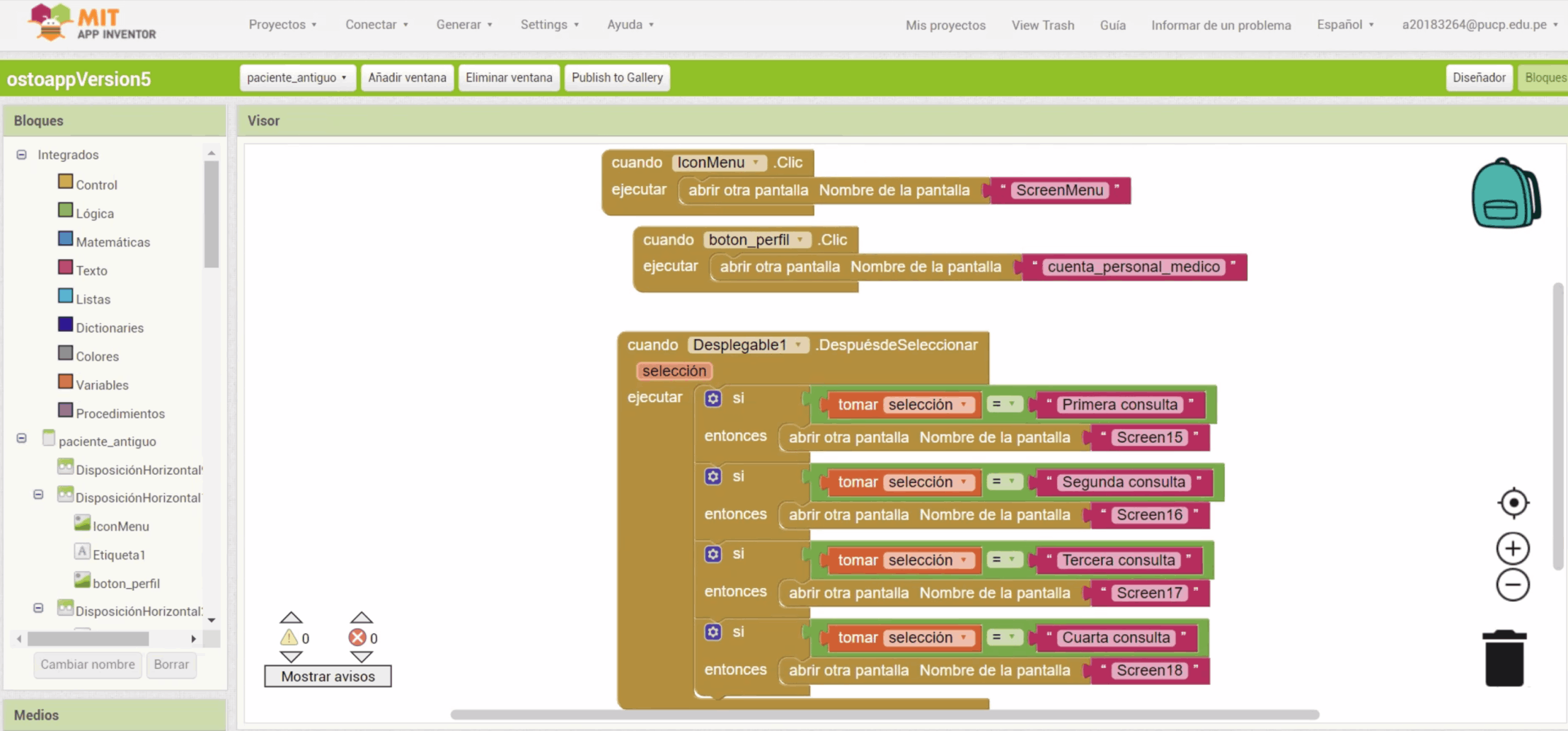Collapse DisposiciónHorizontal node containing IconMenu
Image resolution: width=1568 pixels, height=731 pixels.
[39, 495]
